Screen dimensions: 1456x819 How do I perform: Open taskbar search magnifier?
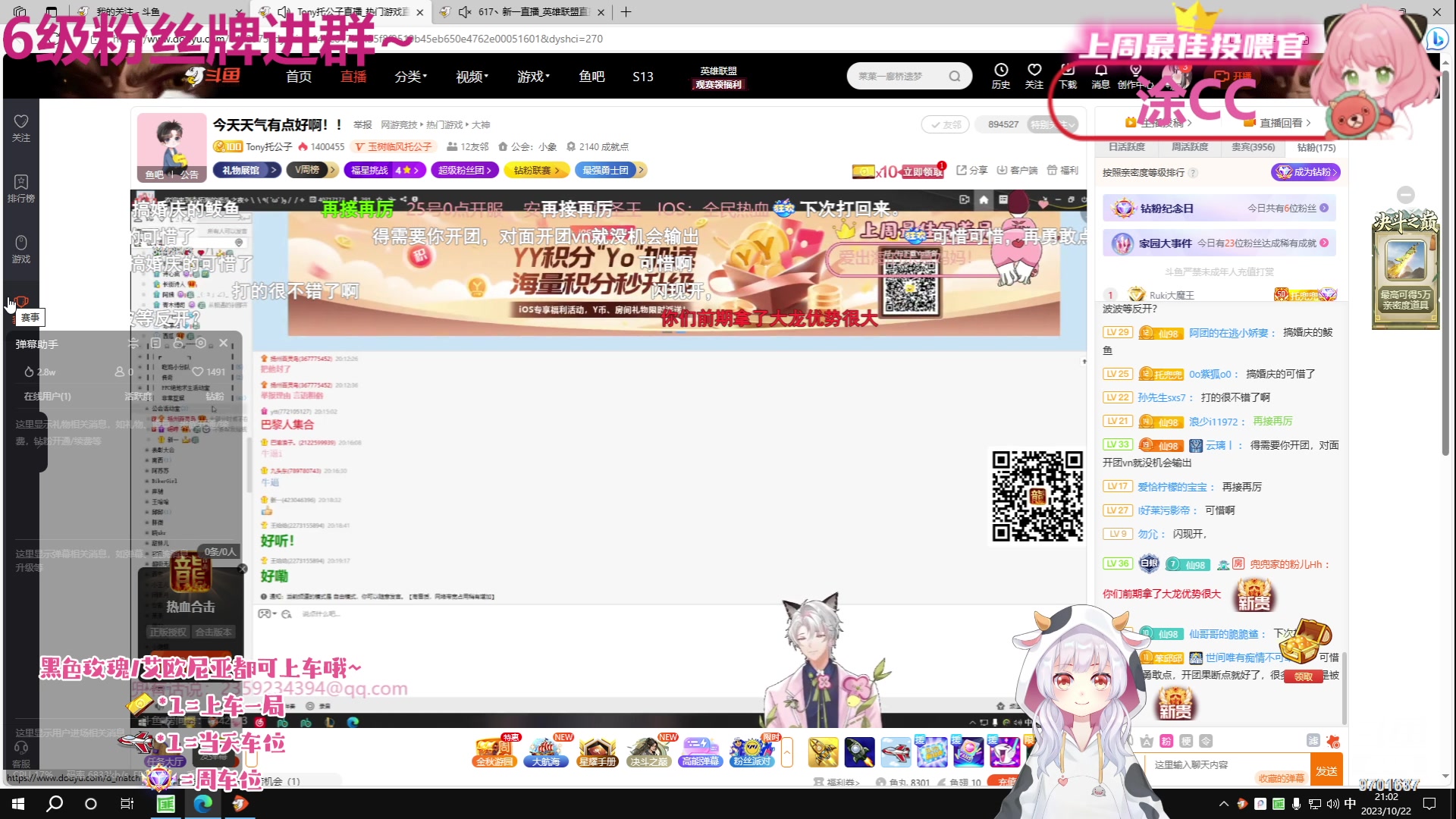pos(55,803)
